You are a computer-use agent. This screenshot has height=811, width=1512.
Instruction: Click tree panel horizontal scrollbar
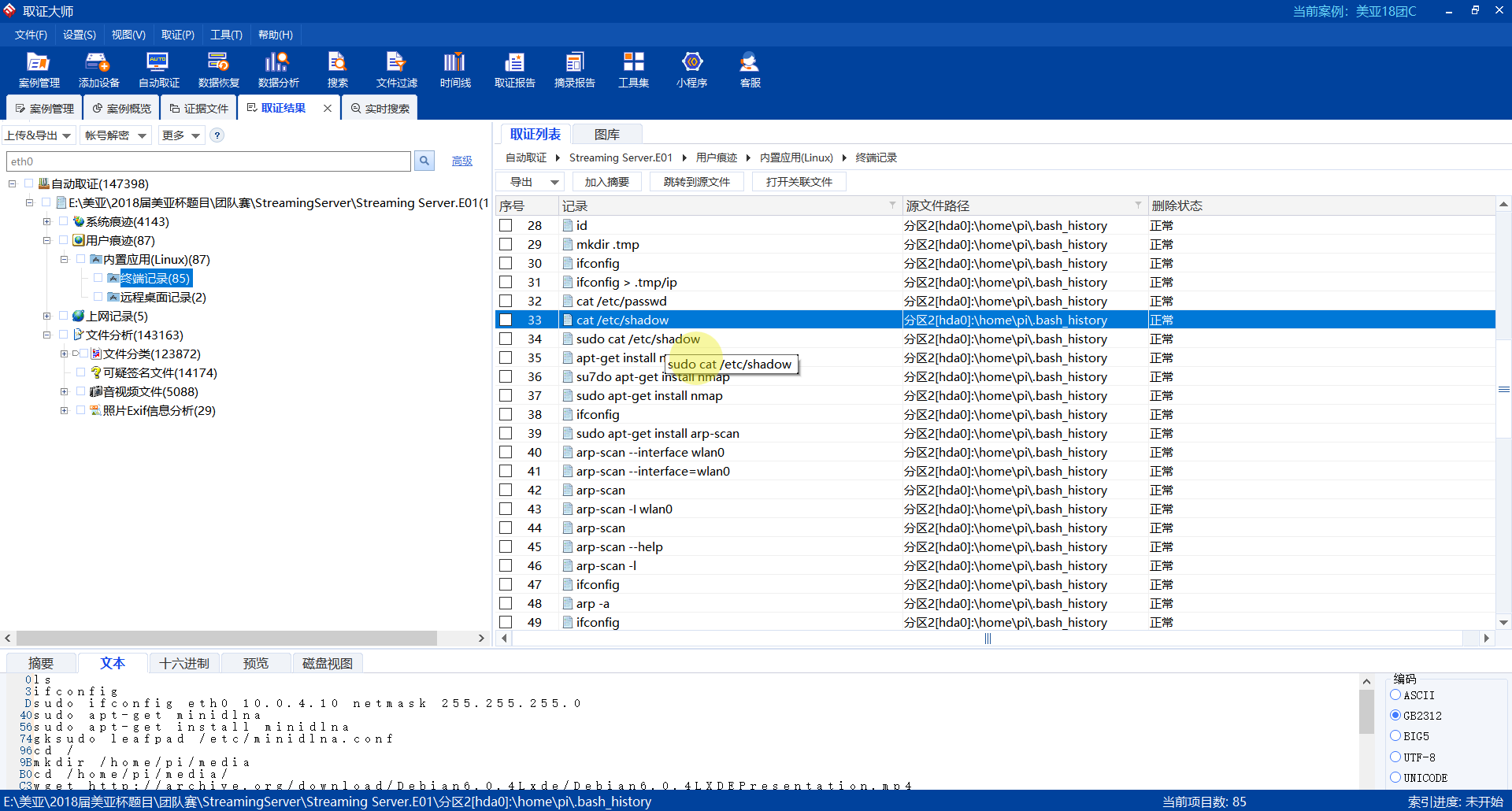click(x=227, y=638)
